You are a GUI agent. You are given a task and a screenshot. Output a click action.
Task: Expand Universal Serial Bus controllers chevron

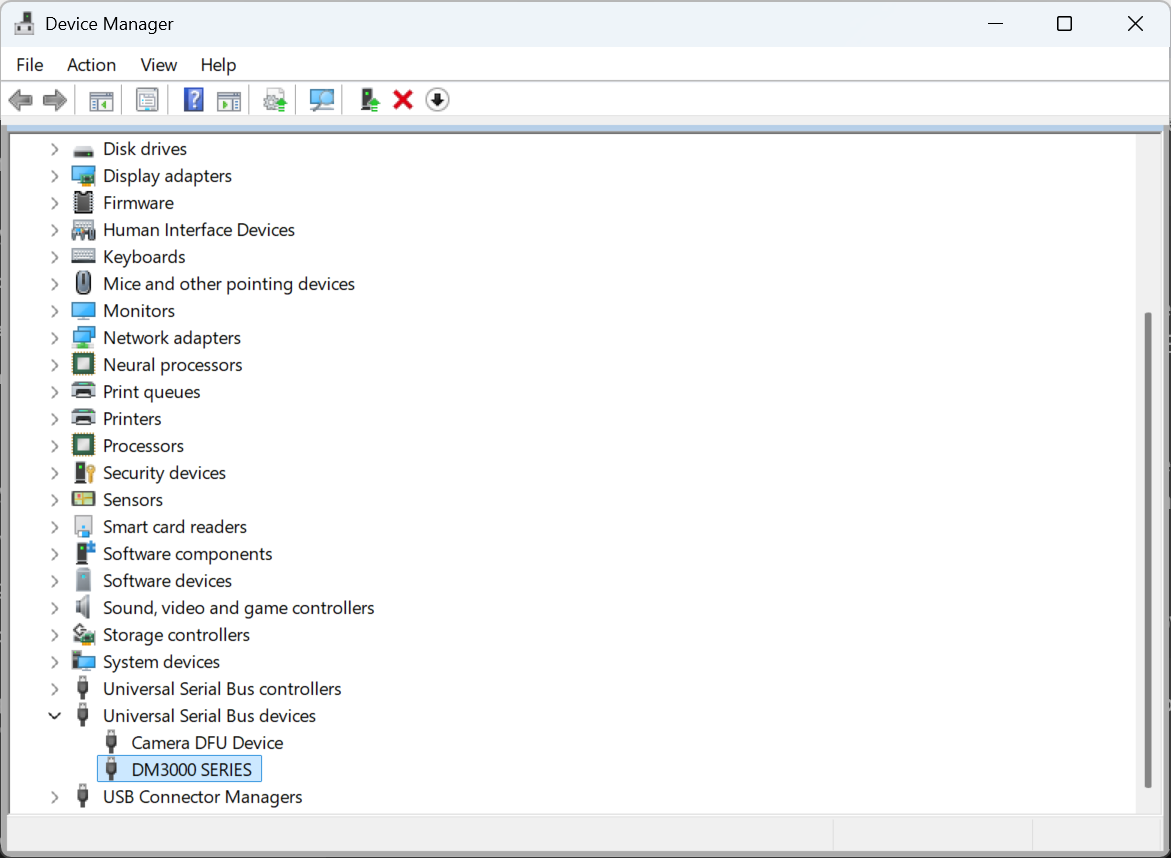[x=55, y=689]
